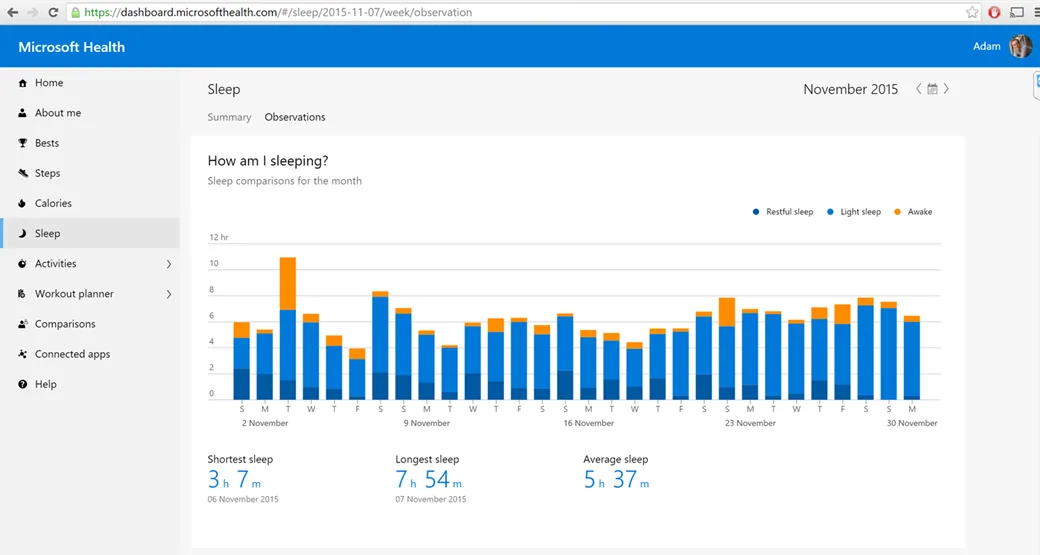Image resolution: width=1040 pixels, height=555 pixels.
Task: Click the Home house icon in sidebar
Action: [23, 83]
